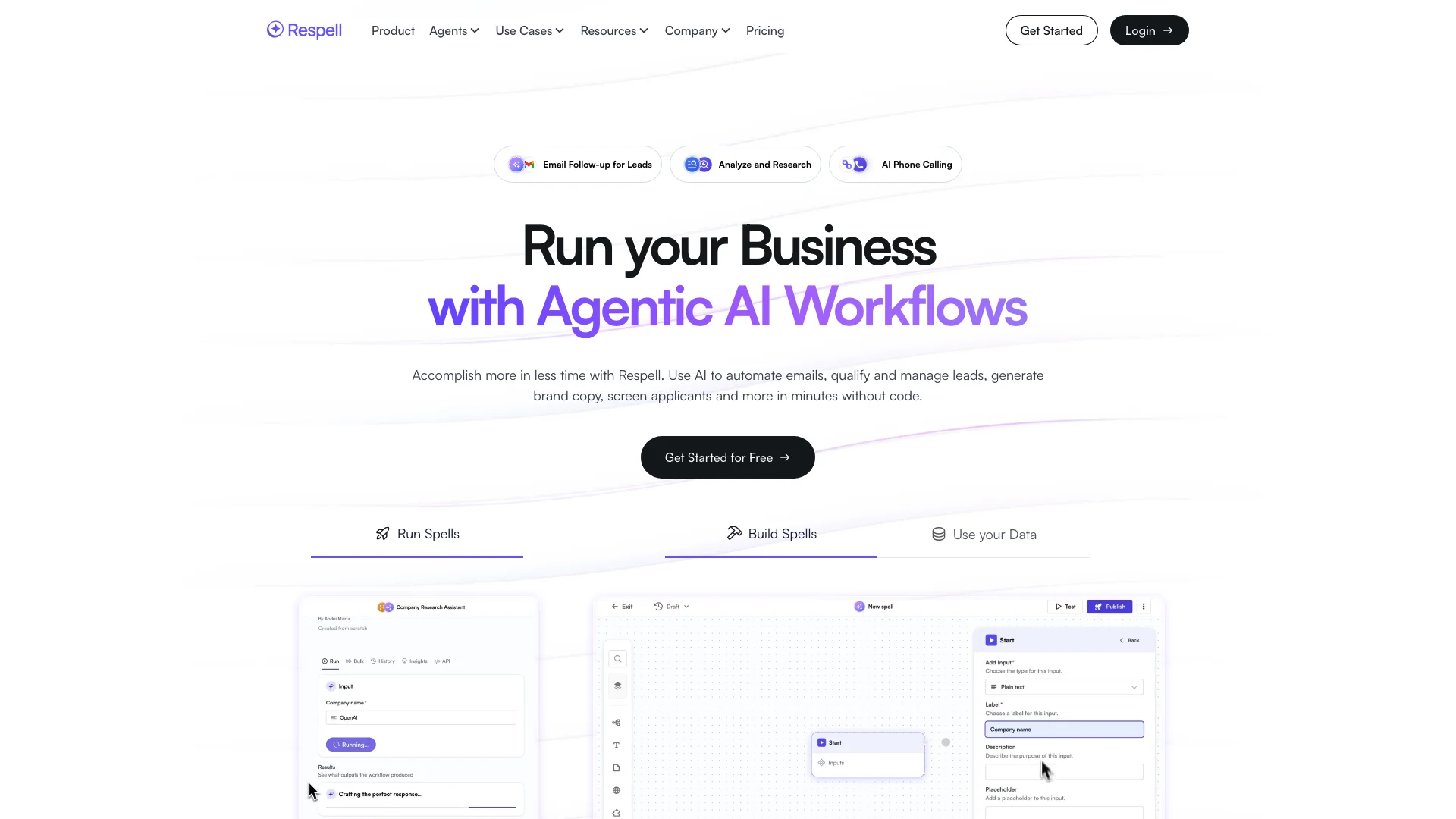Click the Analyze and Research icon

[x=698, y=164]
